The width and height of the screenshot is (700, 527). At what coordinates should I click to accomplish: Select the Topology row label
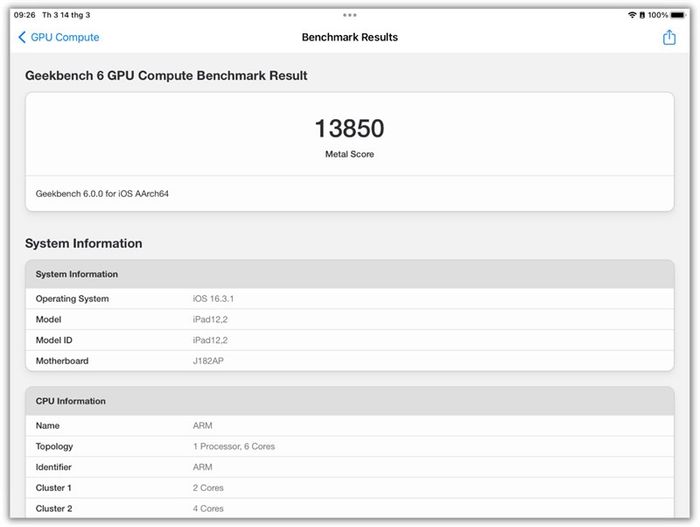[54, 446]
